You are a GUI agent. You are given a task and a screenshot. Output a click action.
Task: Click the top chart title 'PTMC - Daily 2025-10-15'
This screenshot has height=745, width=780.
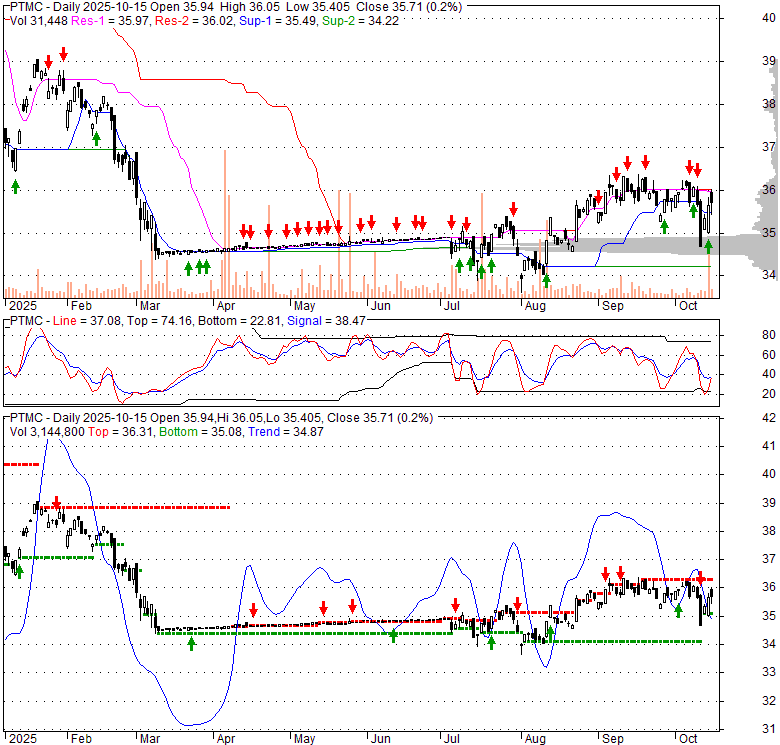[x=79, y=7]
